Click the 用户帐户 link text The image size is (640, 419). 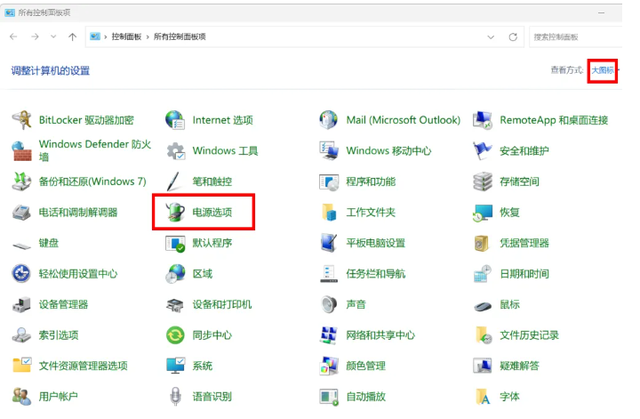(58, 397)
